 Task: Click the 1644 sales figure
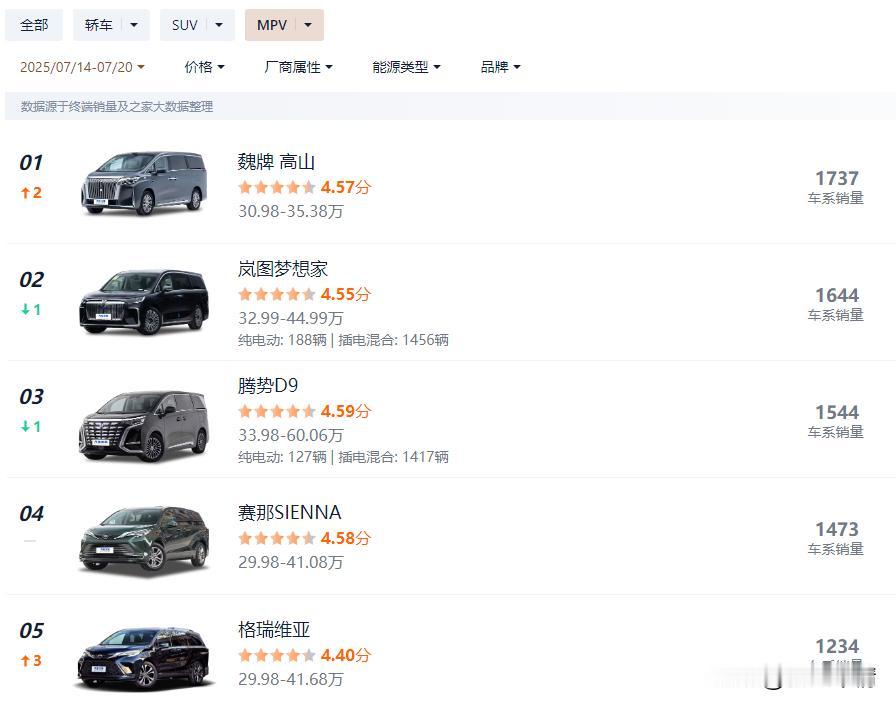click(x=837, y=295)
